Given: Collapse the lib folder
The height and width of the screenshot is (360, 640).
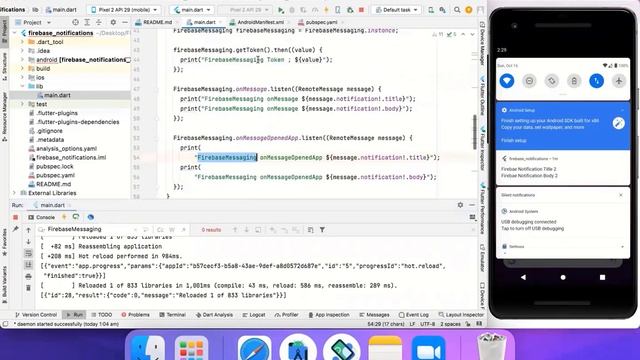Looking at the screenshot, I should (x=22, y=86).
